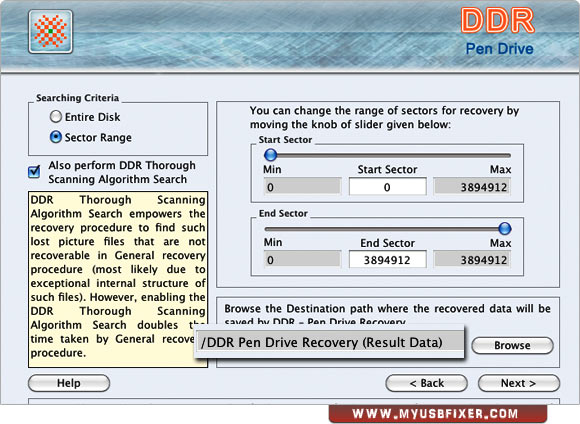The width and height of the screenshot is (580, 424).
Task: Click the DDR app logo icon
Action: pyautogui.click(x=51, y=31)
